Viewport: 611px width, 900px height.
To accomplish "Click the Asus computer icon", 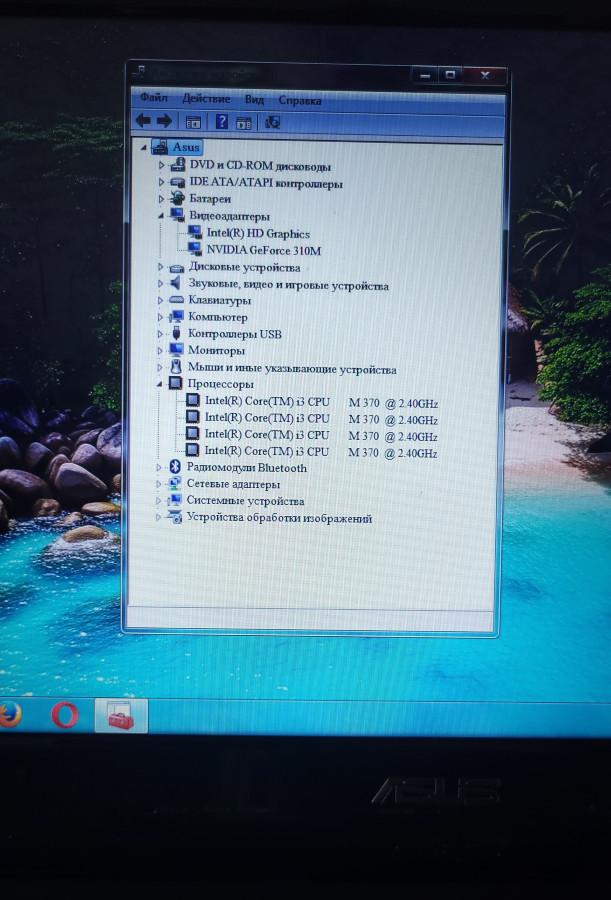I will click(160, 146).
